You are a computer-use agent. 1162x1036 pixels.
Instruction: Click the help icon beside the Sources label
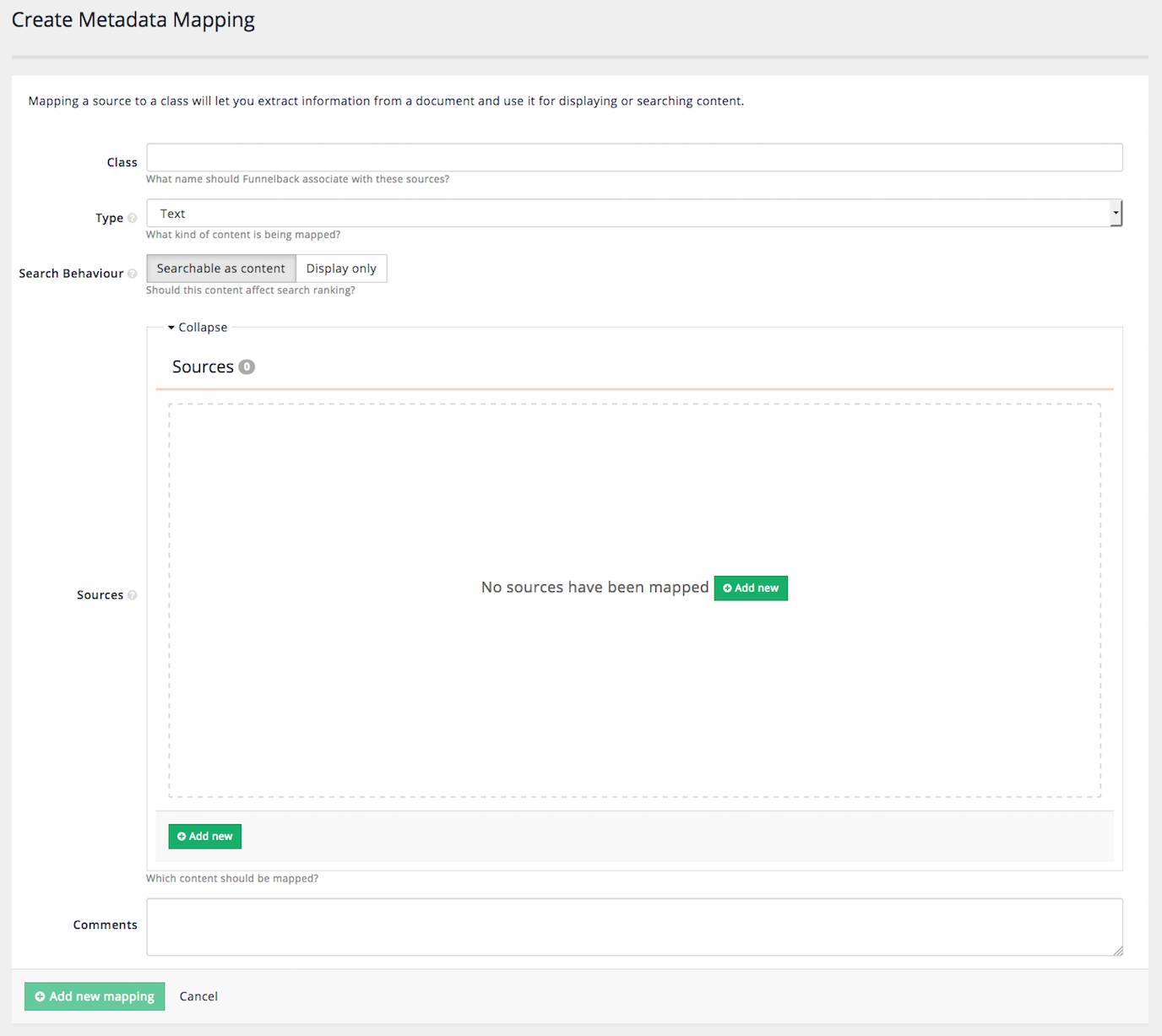[x=132, y=595]
